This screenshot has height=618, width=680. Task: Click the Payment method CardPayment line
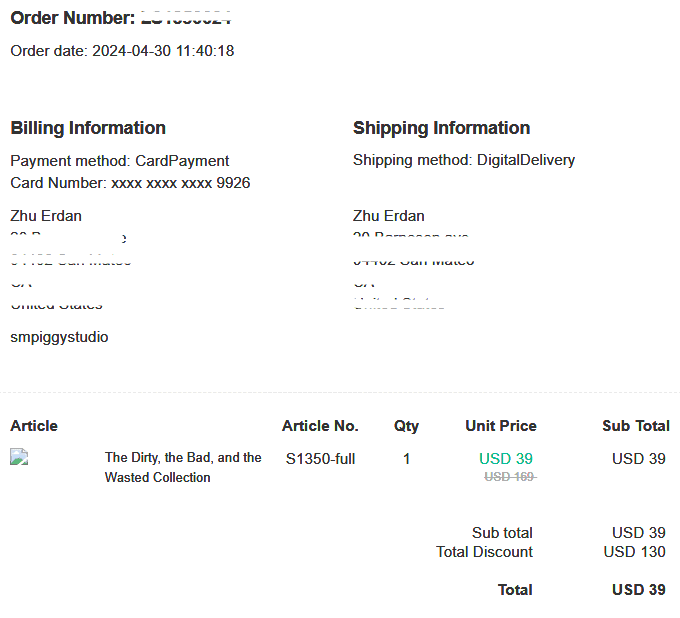[x=119, y=160]
